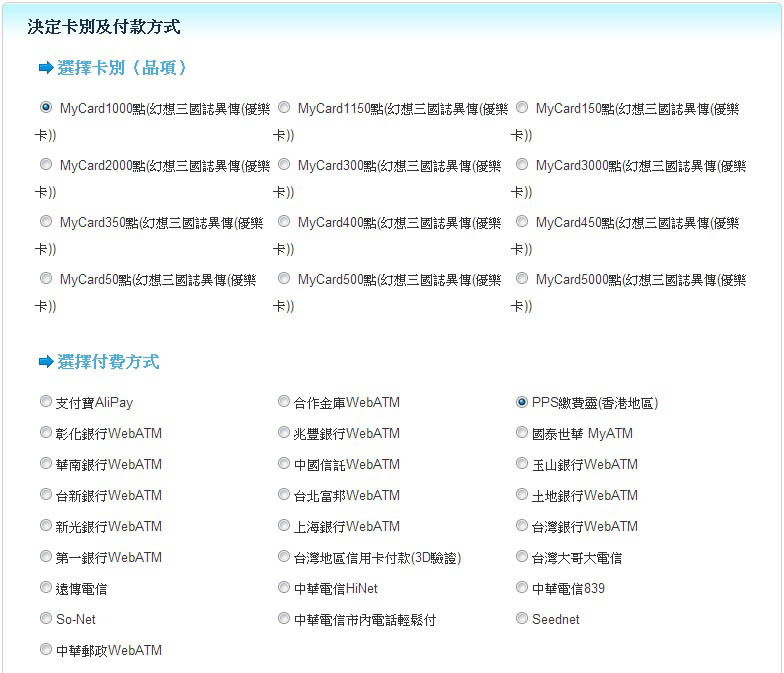The width and height of the screenshot is (784, 673).
Task: Pick So-Net payment method
Action: click(x=46, y=618)
